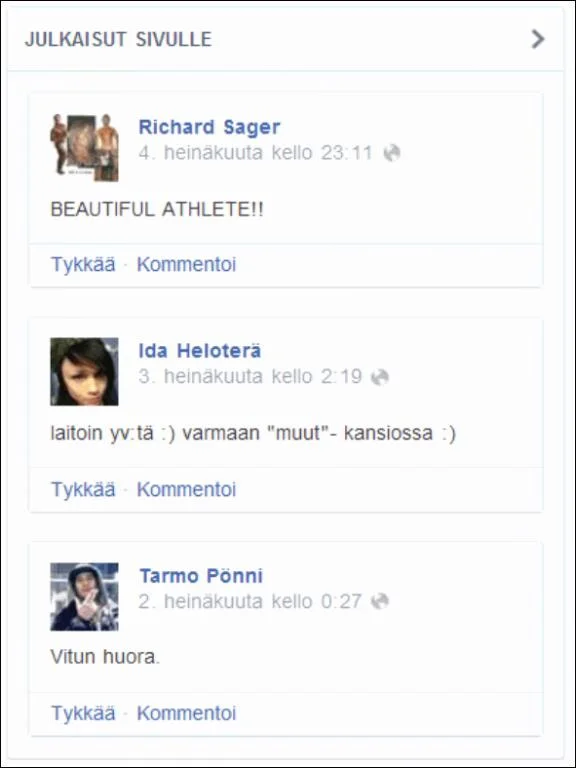Viewport: 576px width, 768px height.
Task: Open timestamp 3. heinäkuuta kello 2:19
Action: click(x=250, y=377)
